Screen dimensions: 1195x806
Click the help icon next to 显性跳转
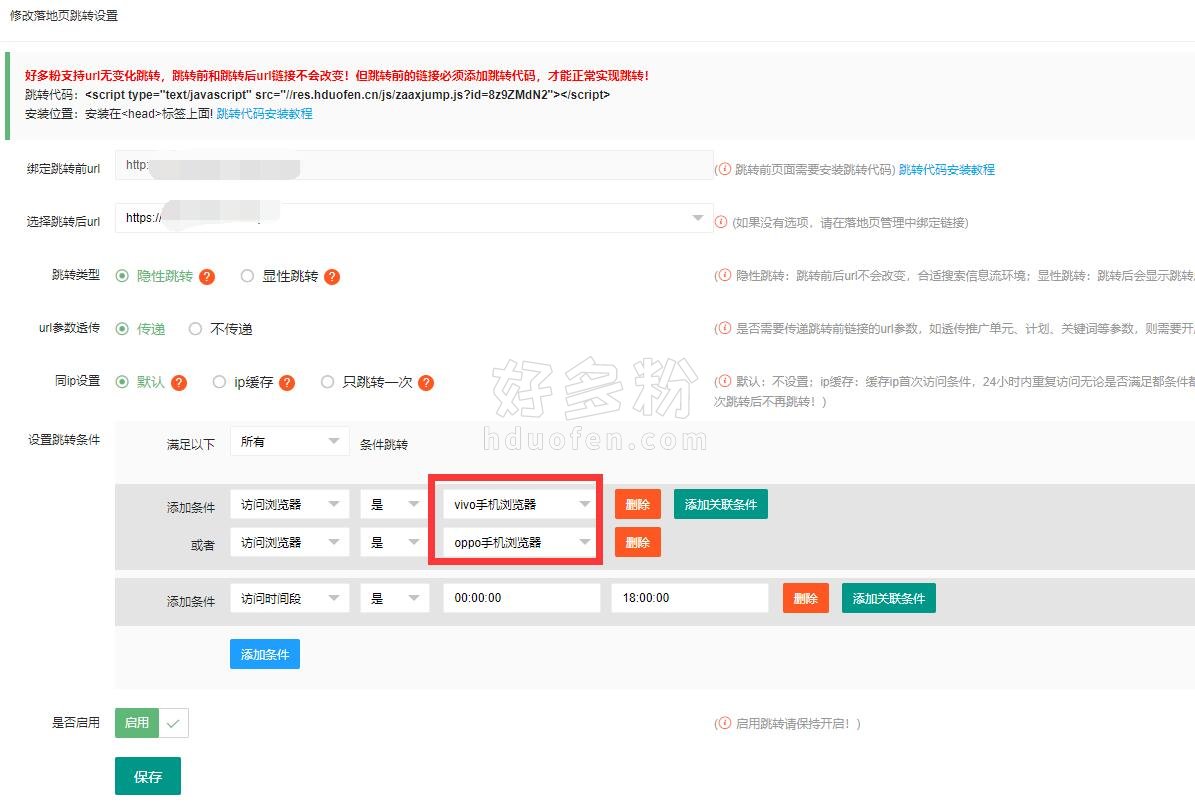coord(332,277)
